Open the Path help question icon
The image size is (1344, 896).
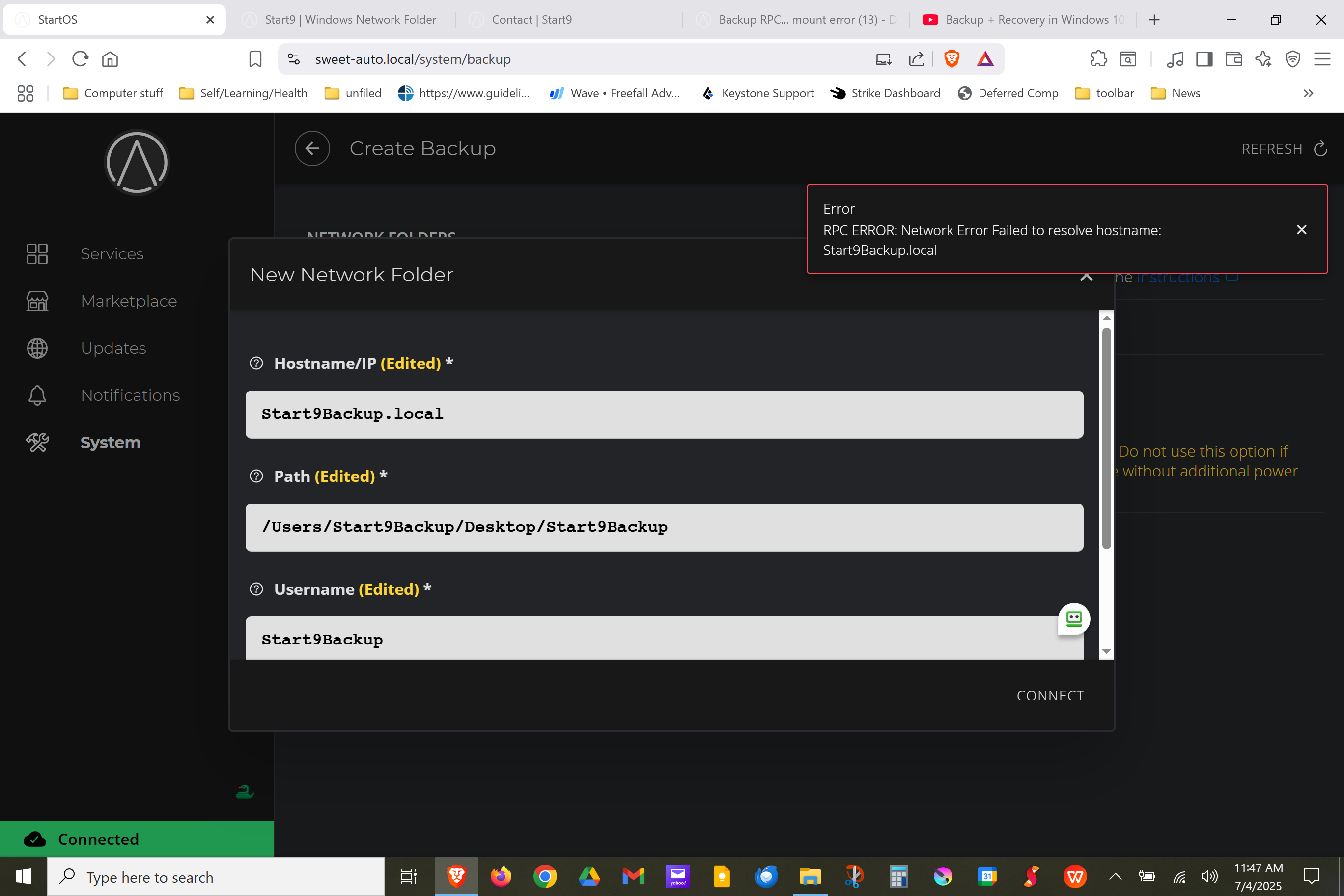[256, 476]
